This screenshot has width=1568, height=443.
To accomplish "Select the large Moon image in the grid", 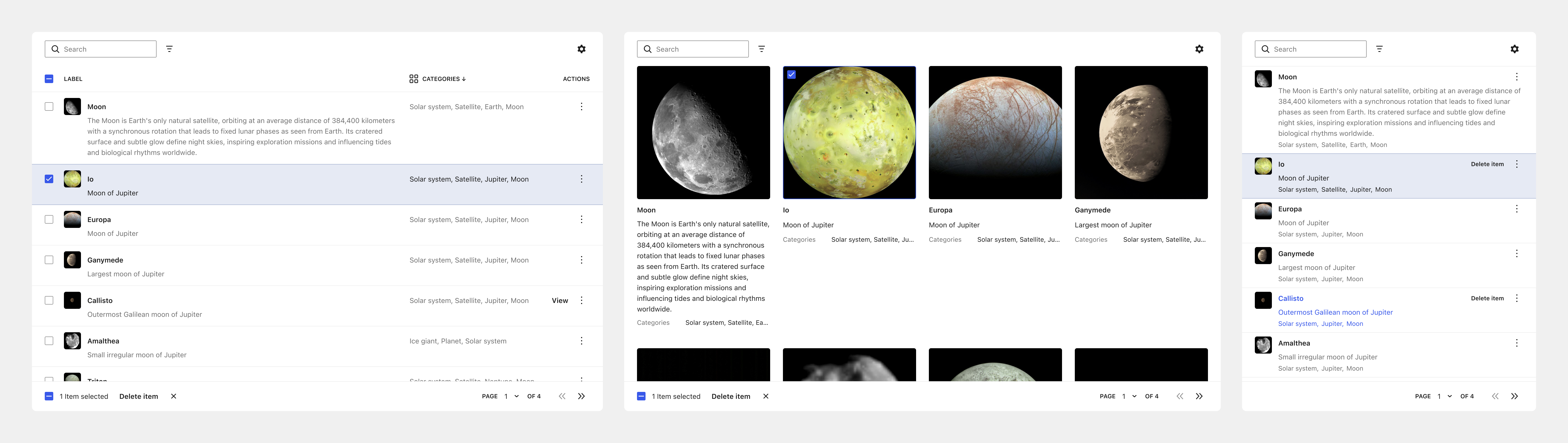I will (x=704, y=133).
